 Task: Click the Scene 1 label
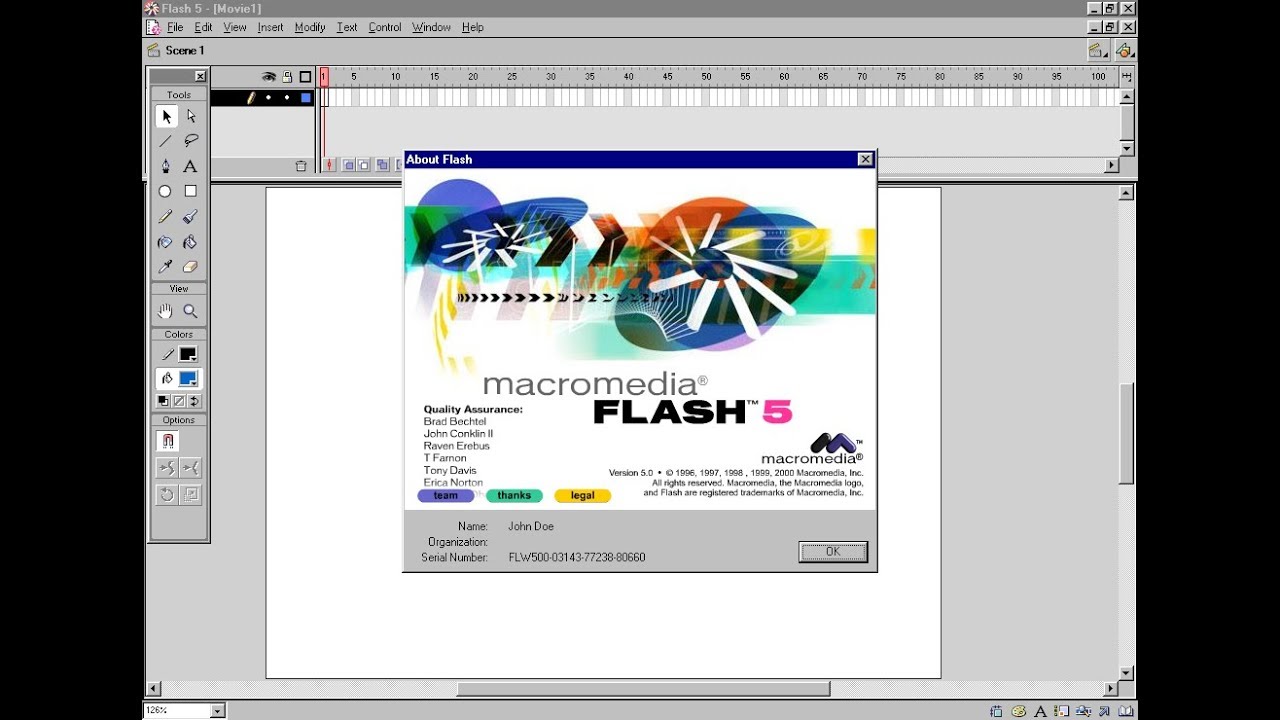point(184,50)
